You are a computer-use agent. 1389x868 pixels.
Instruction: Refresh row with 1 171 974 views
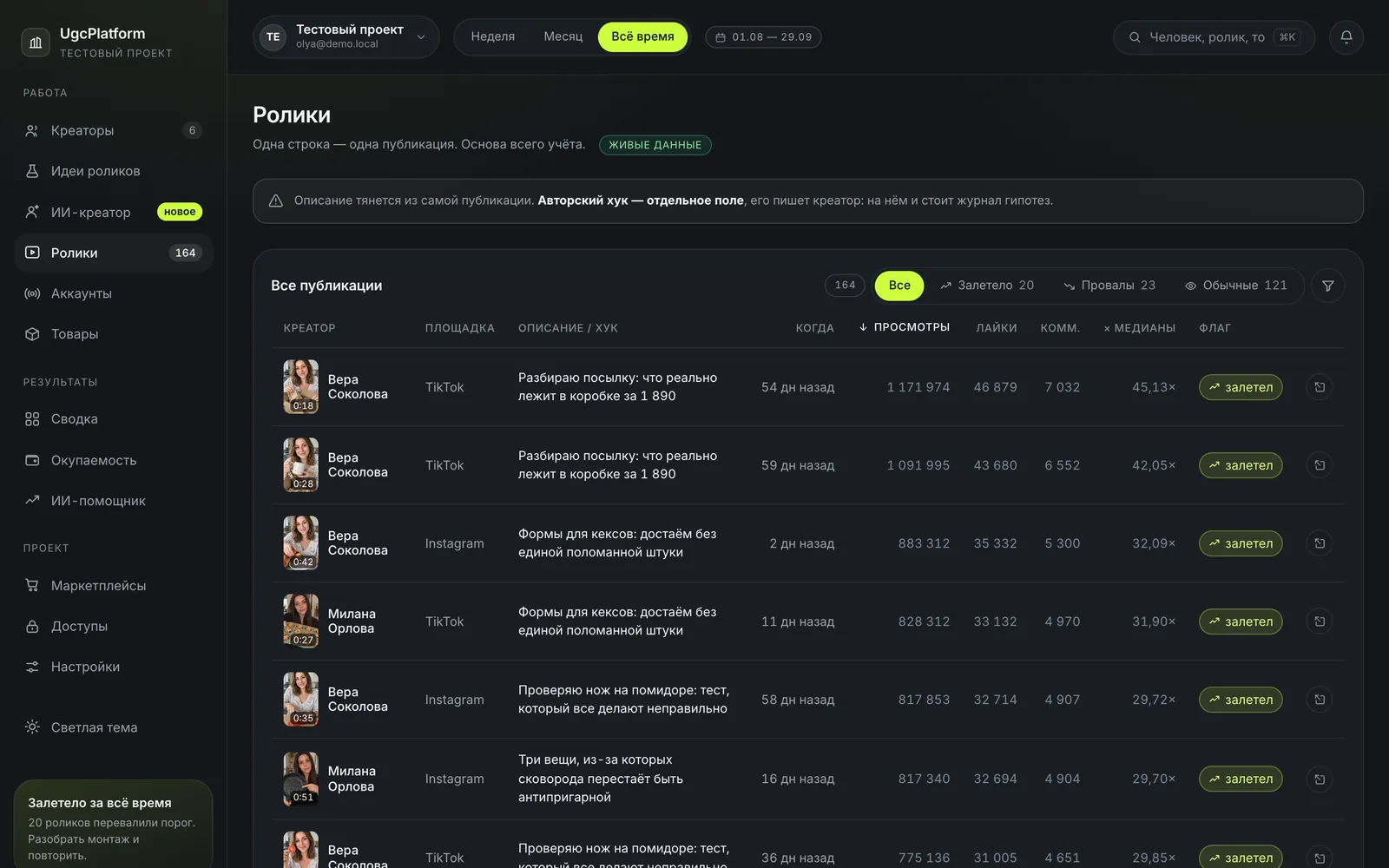coord(1320,387)
